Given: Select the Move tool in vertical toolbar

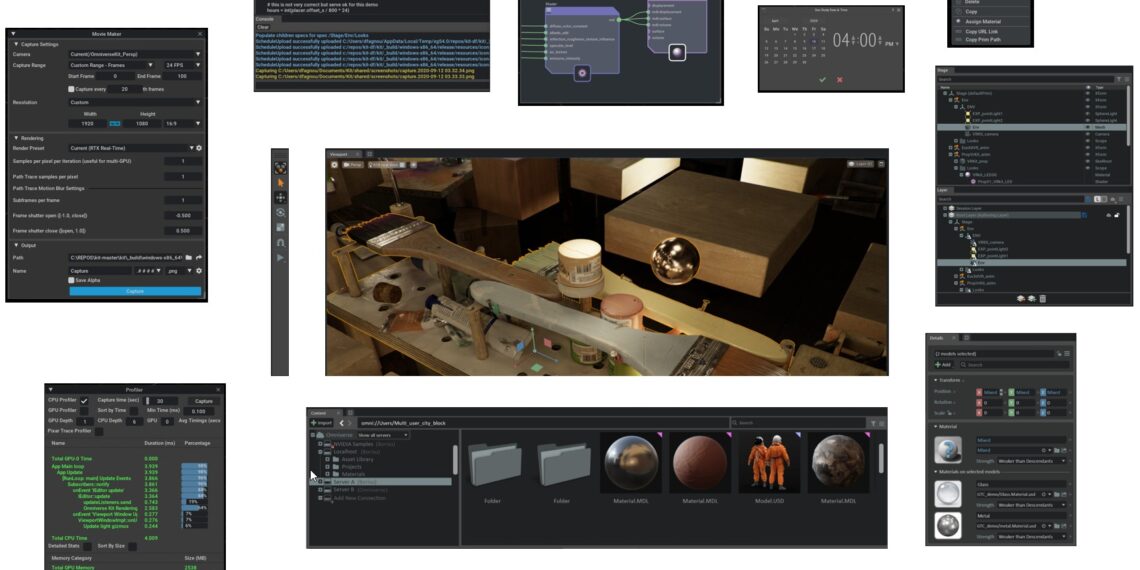Looking at the screenshot, I should pyautogui.click(x=280, y=198).
